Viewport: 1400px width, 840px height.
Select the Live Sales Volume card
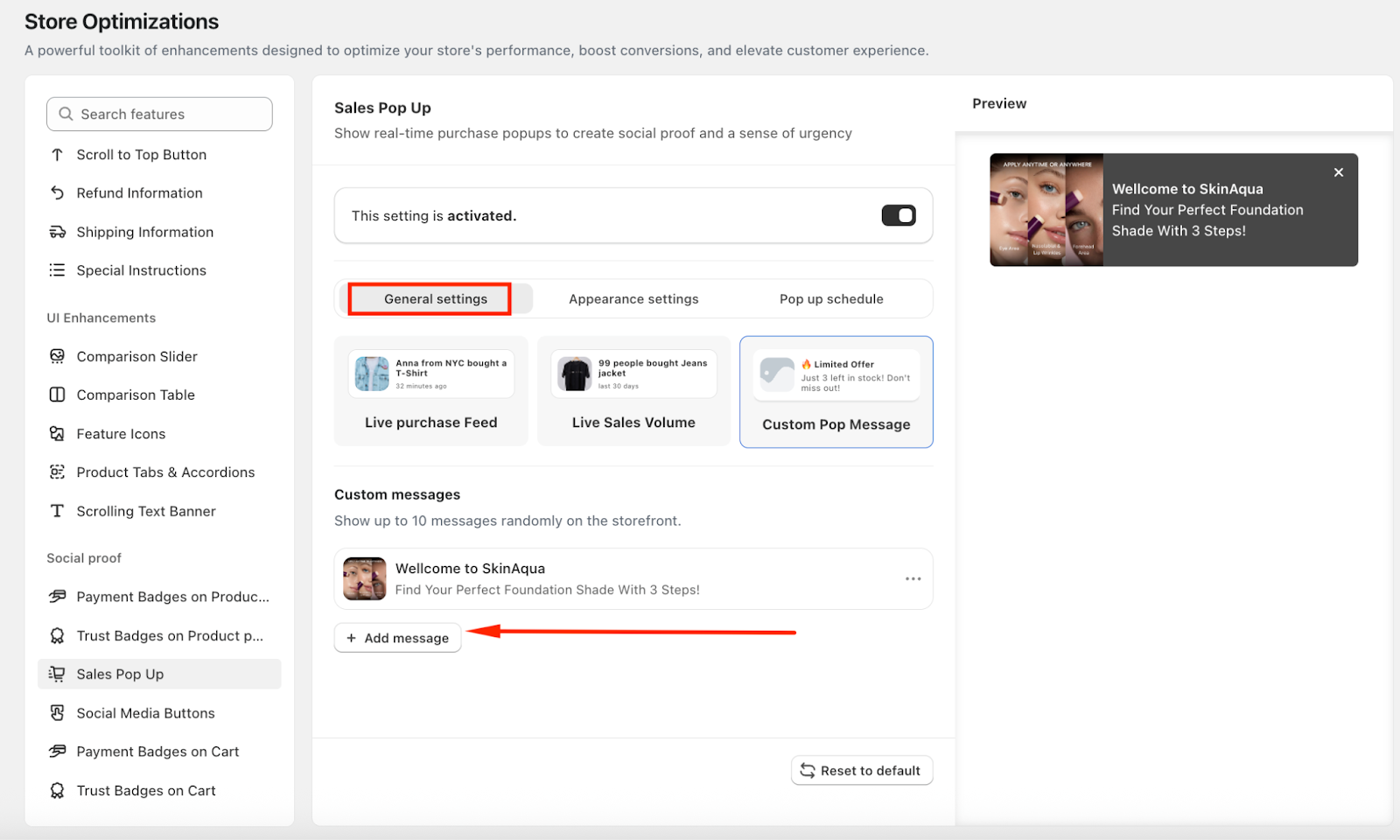point(633,391)
